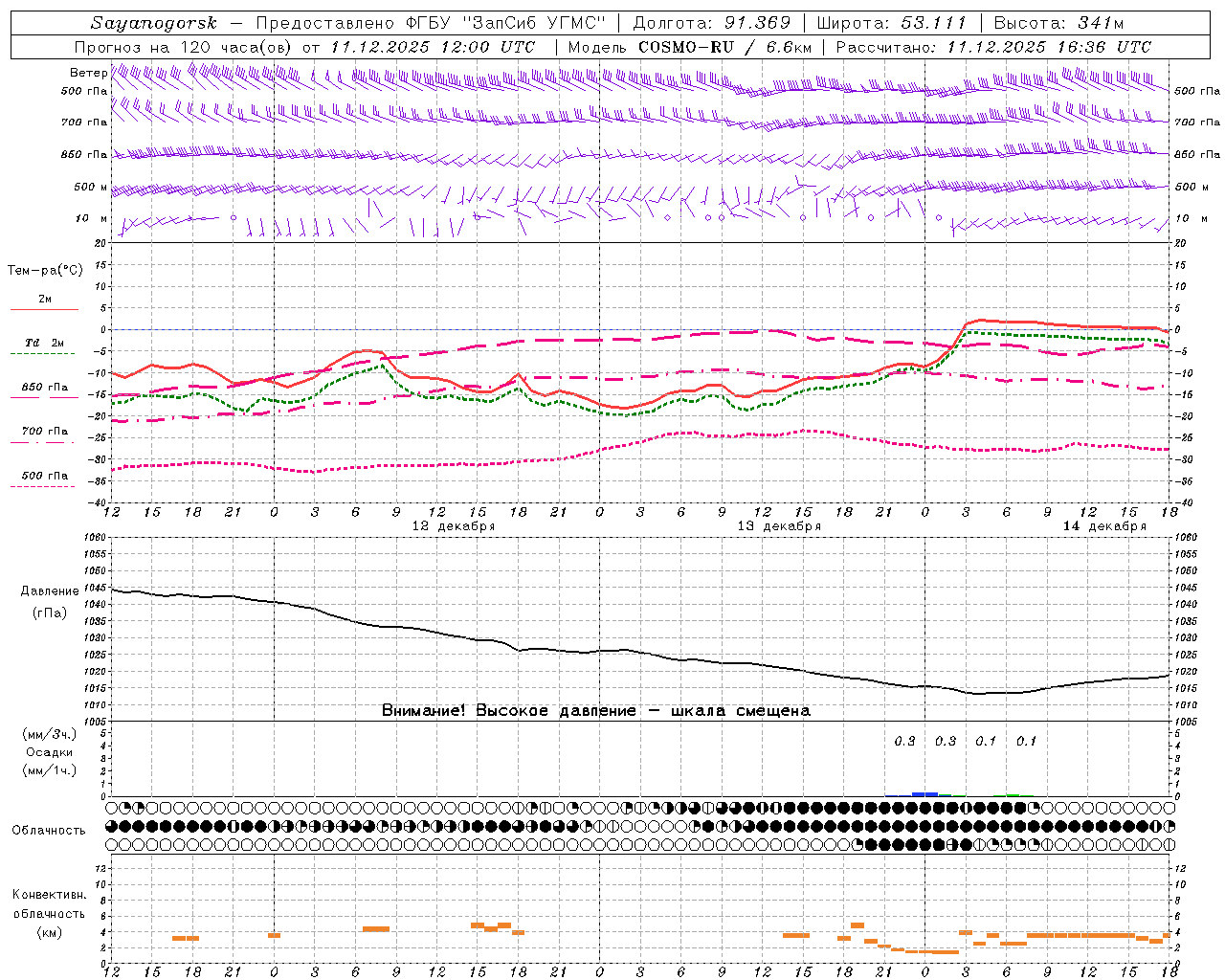Screen dimensions: 1225x980
Task: Click the '12 декабря' date label
Action: (453, 526)
